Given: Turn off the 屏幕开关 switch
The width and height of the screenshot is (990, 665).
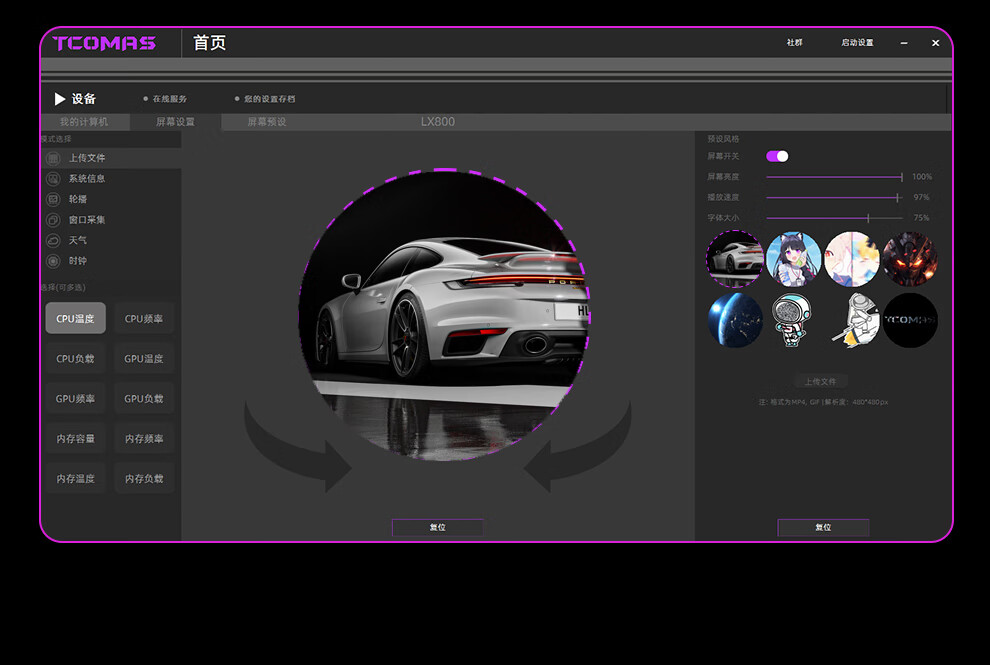Looking at the screenshot, I should click(777, 156).
